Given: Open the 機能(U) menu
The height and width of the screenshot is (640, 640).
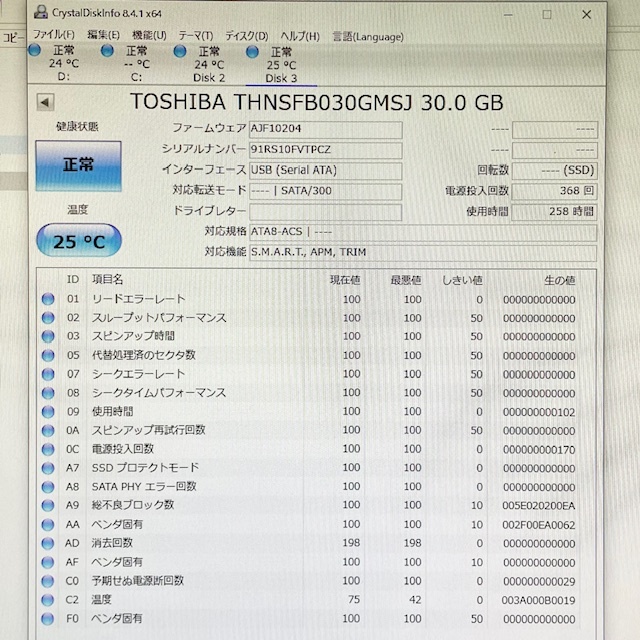Looking at the screenshot, I should (x=149, y=36).
